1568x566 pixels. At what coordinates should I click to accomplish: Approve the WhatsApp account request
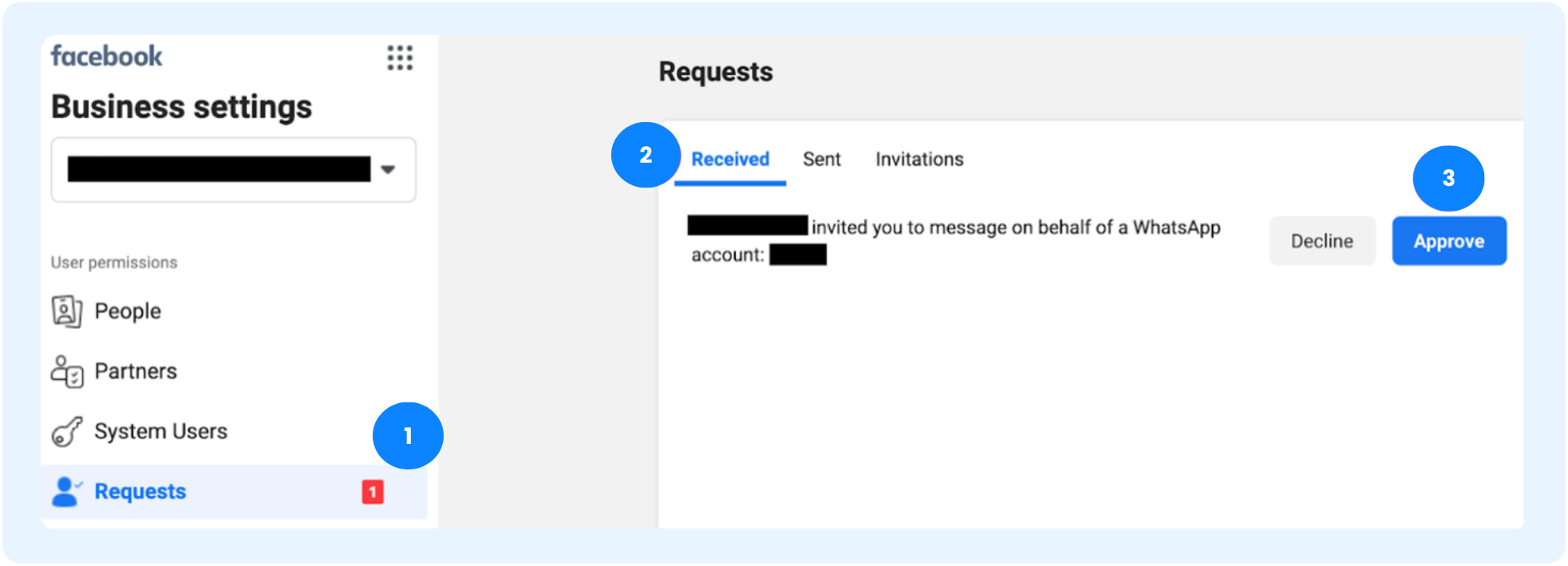point(1449,241)
